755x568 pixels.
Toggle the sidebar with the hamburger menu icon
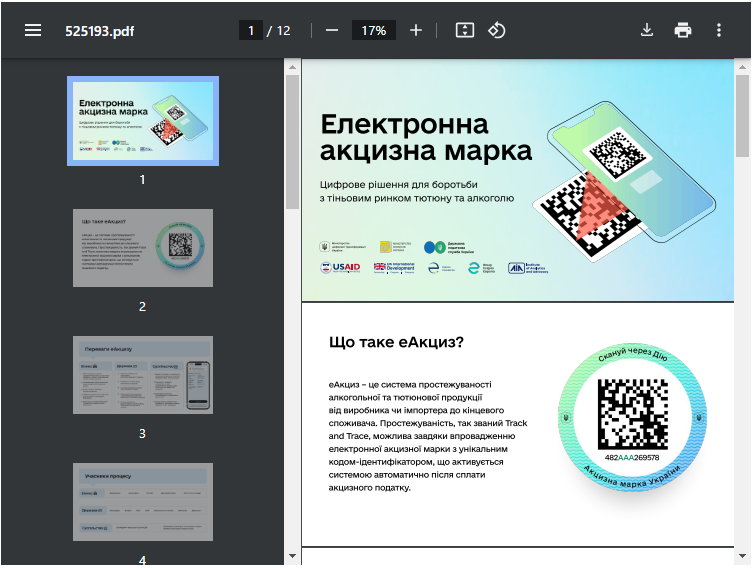click(33, 30)
